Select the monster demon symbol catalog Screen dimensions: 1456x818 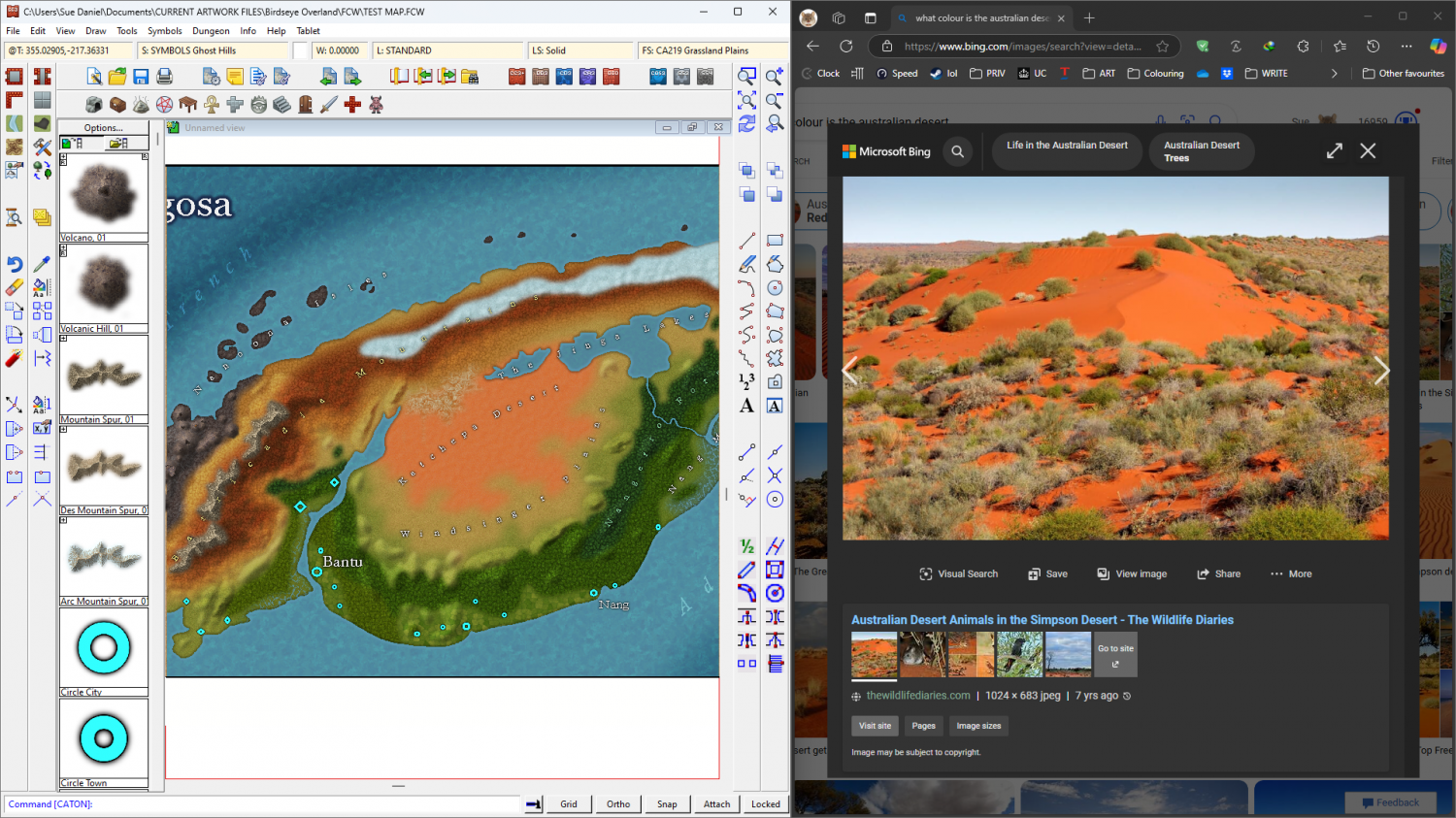pos(376,104)
